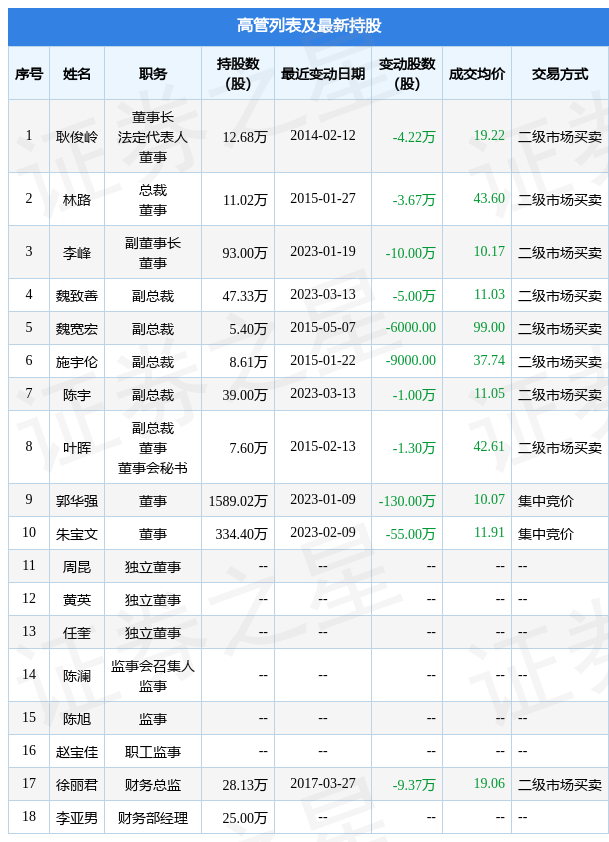
Task: Select the name 魏致善
Action: 77,295
